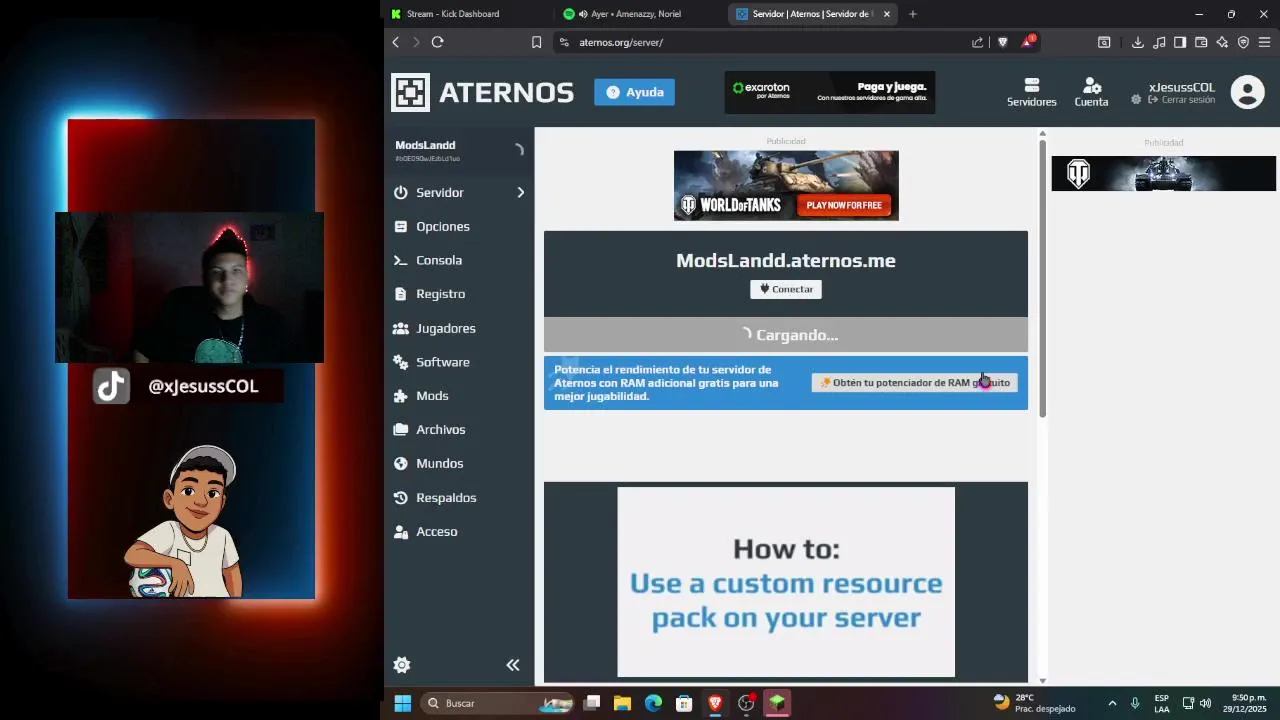Open the Registro log page
This screenshot has width=1280, height=720.
click(x=440, y=294)
